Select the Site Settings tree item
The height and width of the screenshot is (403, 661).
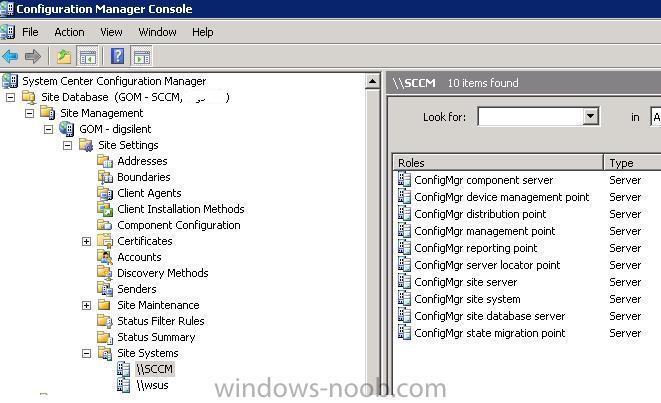(128, 145)
